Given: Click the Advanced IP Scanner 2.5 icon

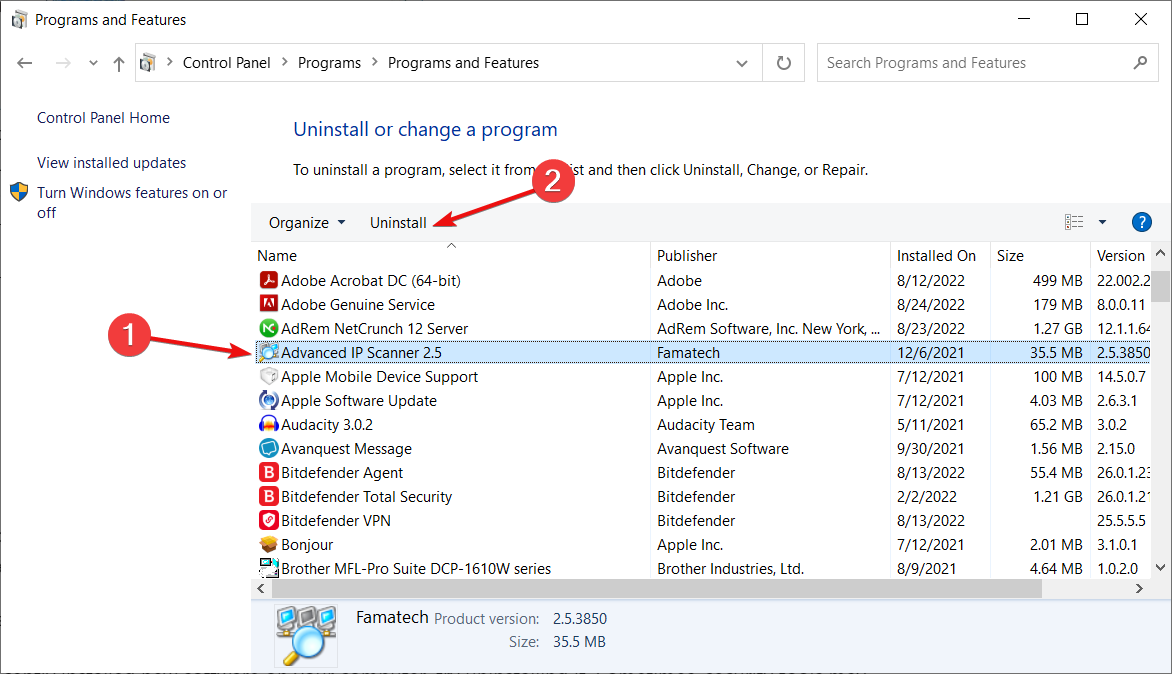Looking at the screenshot, I should pyautogui.click(x=268, y=352).
